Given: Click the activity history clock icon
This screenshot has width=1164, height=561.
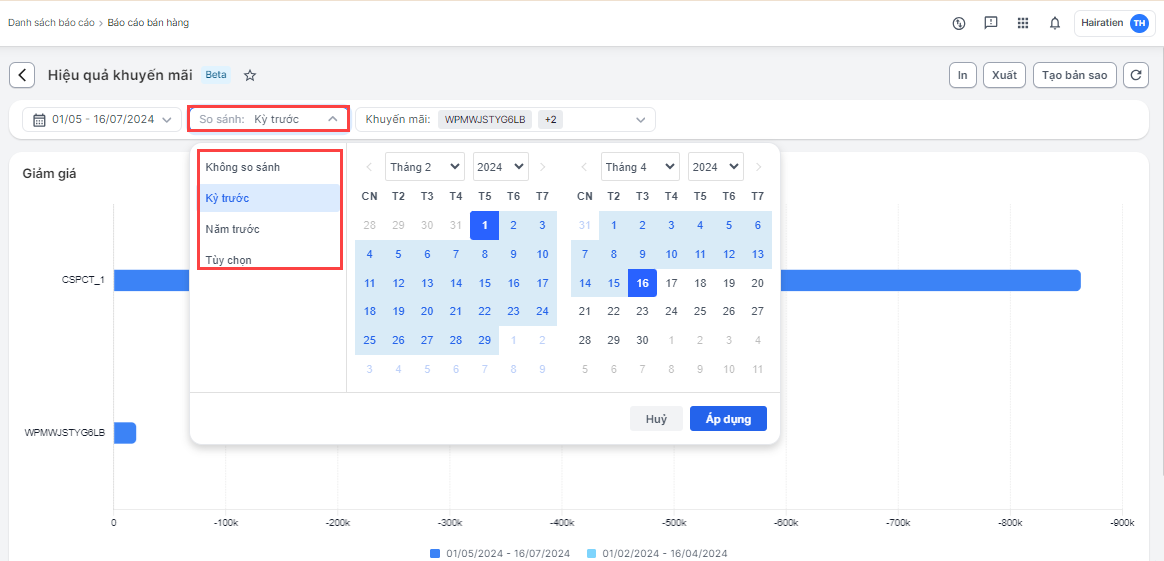Looking at the screenshot, I should pos(958,23).
